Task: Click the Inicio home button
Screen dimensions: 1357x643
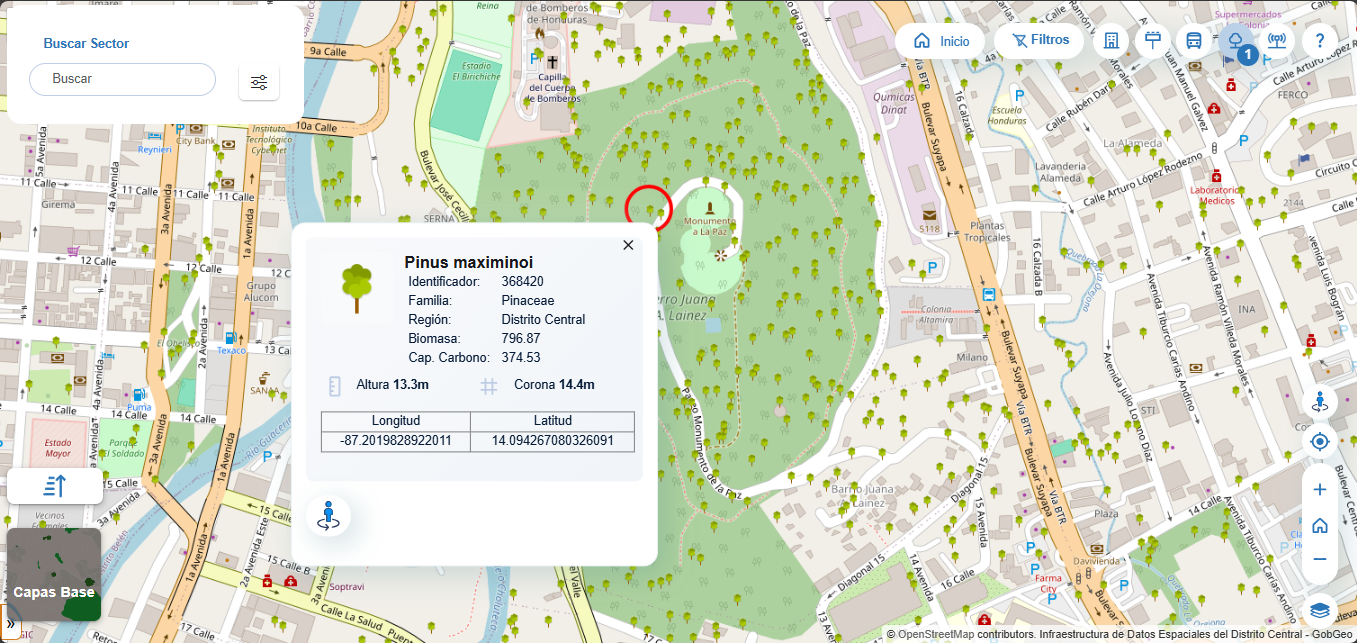Action: 941,41
